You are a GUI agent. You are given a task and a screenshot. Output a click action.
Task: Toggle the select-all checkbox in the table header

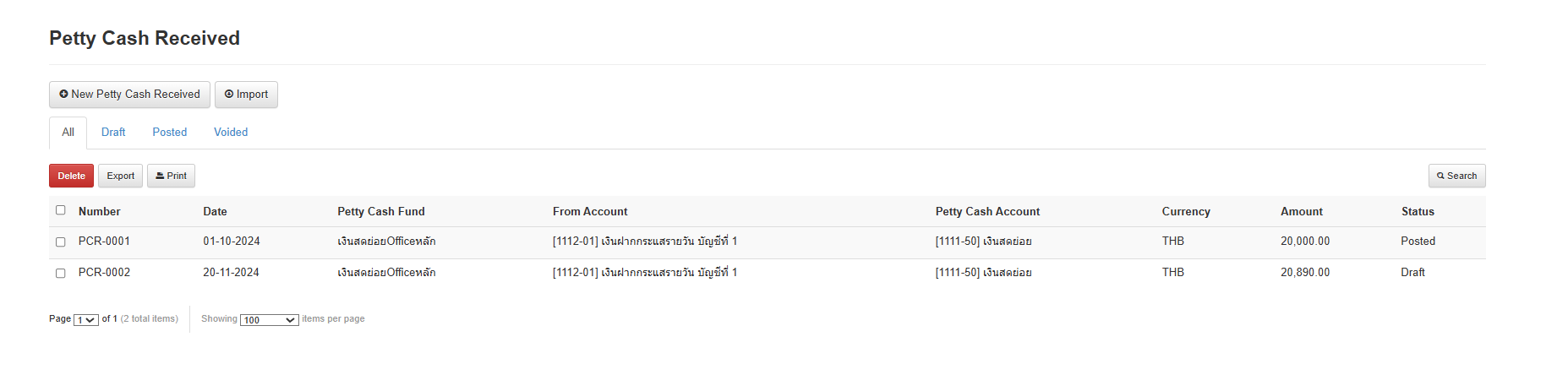[x=61, y=210]
